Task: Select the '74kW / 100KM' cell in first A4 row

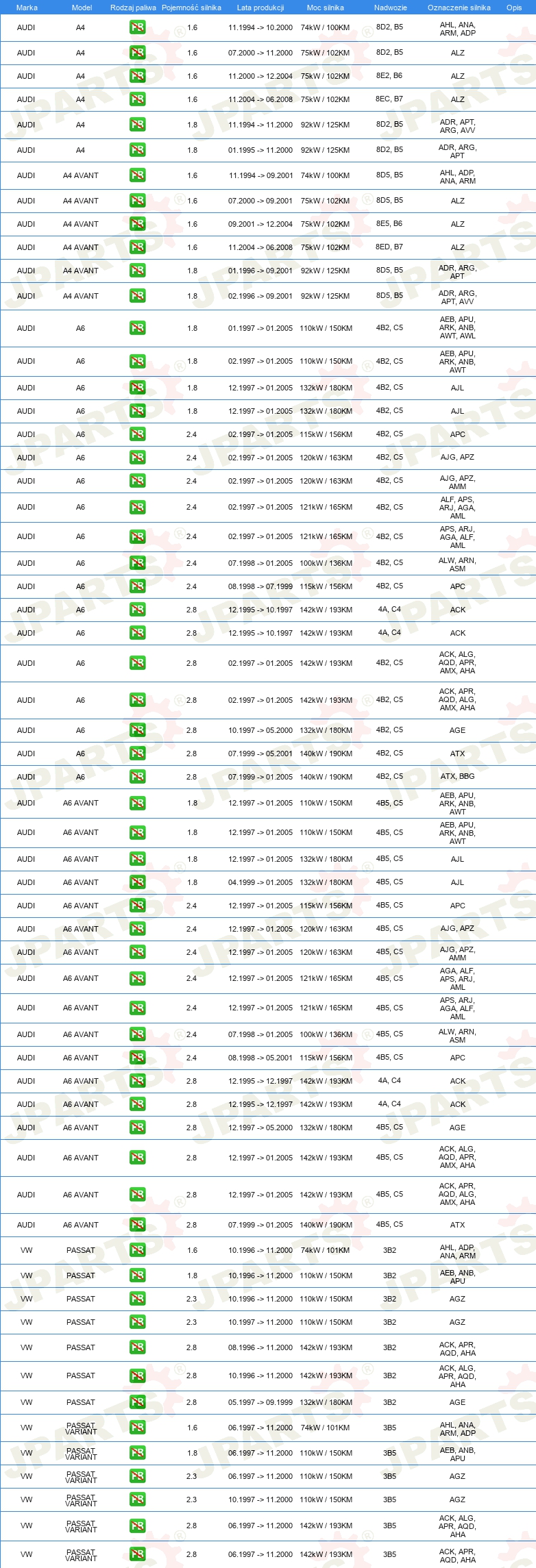Action: [325, 28]
